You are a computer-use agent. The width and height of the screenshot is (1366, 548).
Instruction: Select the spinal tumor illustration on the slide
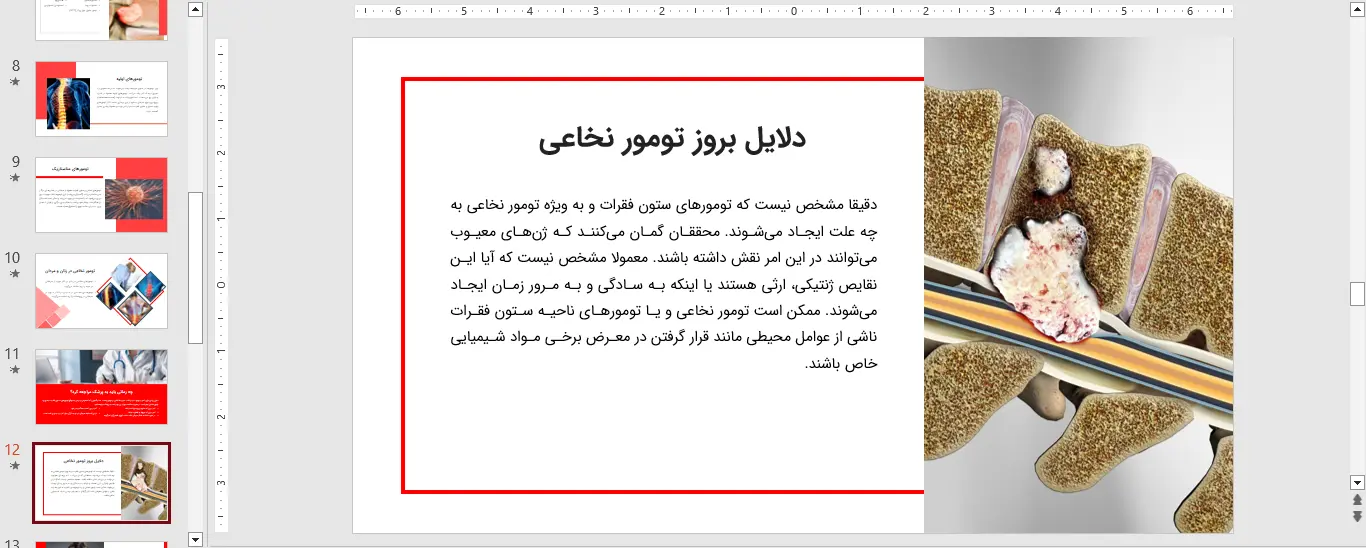1078,285
